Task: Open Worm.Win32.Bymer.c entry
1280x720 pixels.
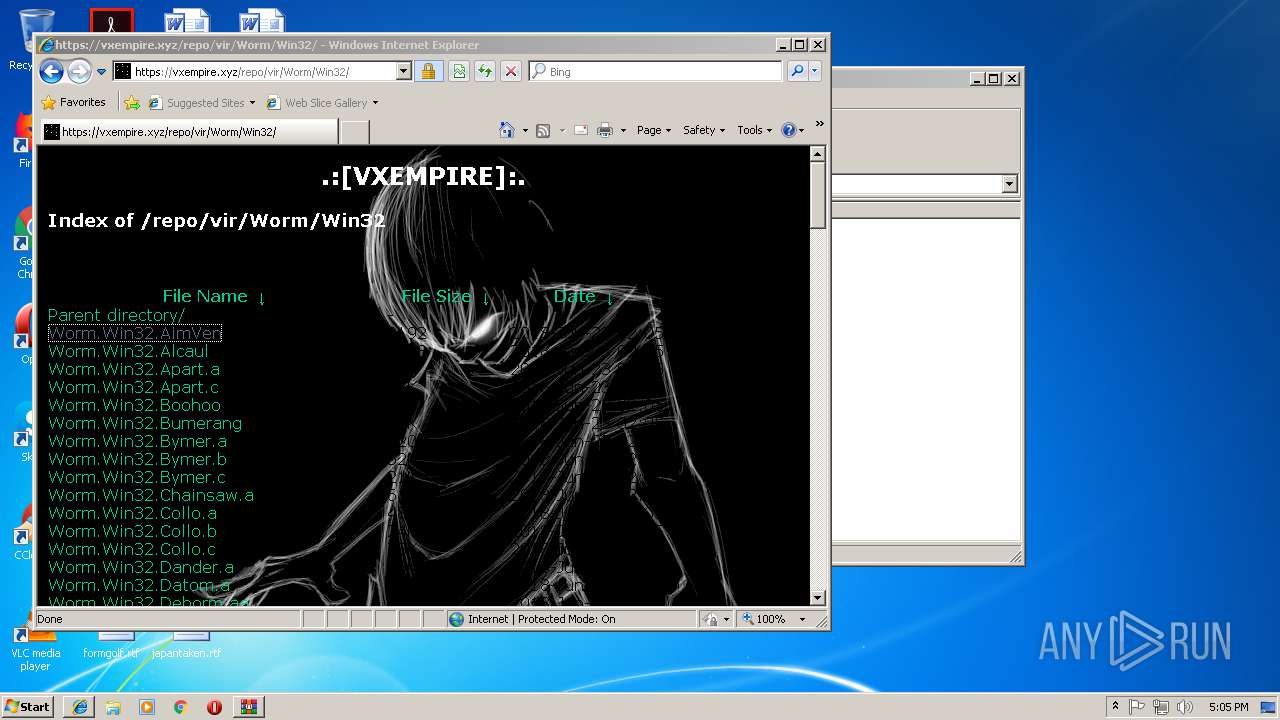Action: [137, 477]
